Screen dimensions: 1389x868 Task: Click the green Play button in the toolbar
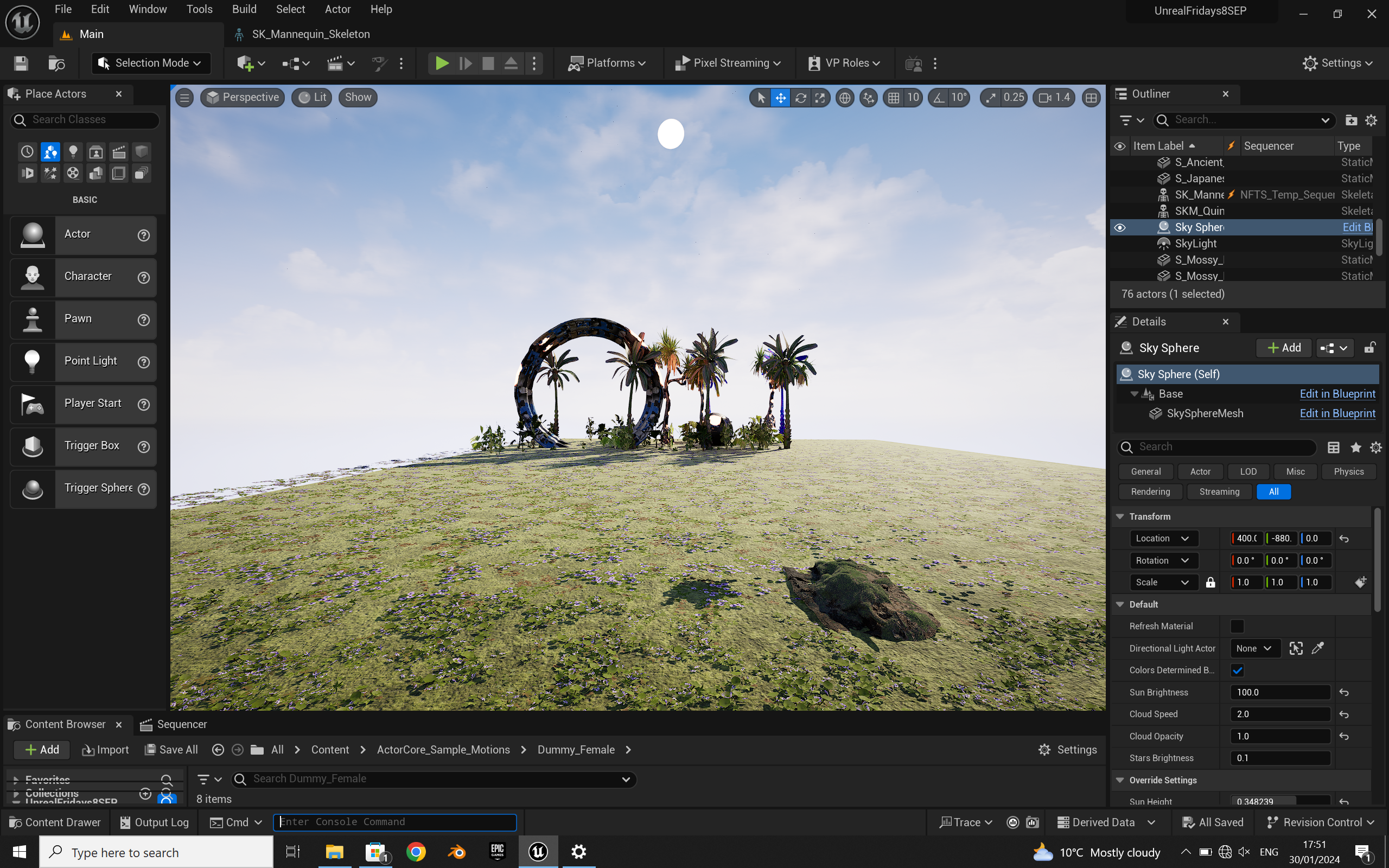coord(441,63)
